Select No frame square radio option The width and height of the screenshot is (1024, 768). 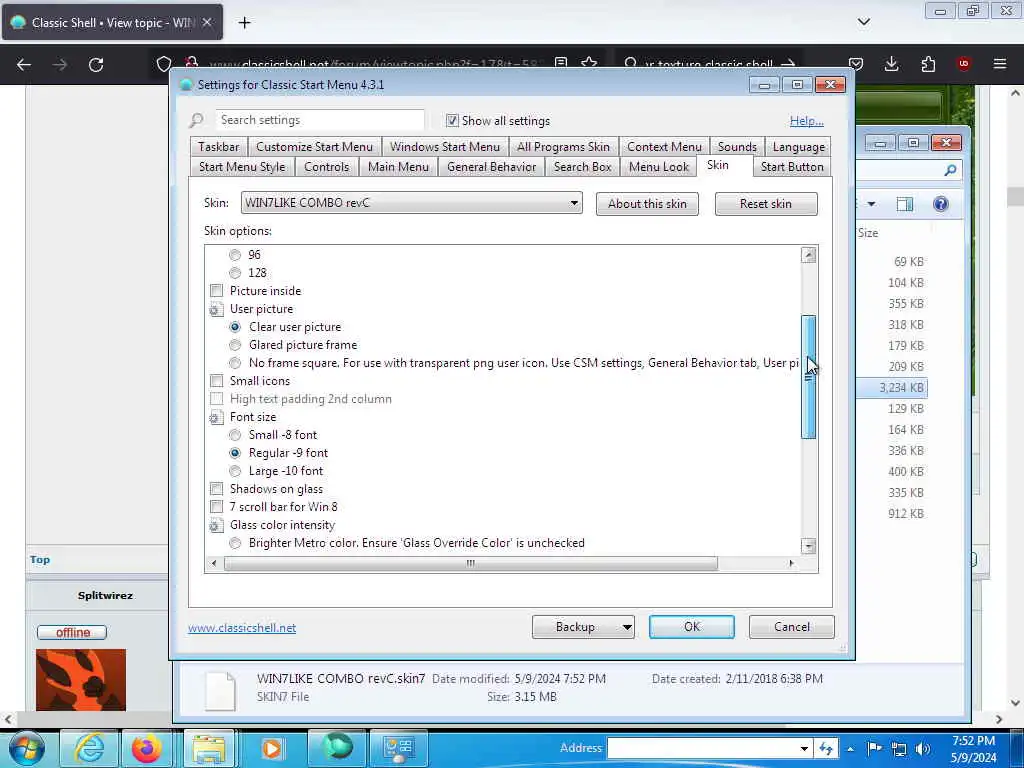coord(235,363)
